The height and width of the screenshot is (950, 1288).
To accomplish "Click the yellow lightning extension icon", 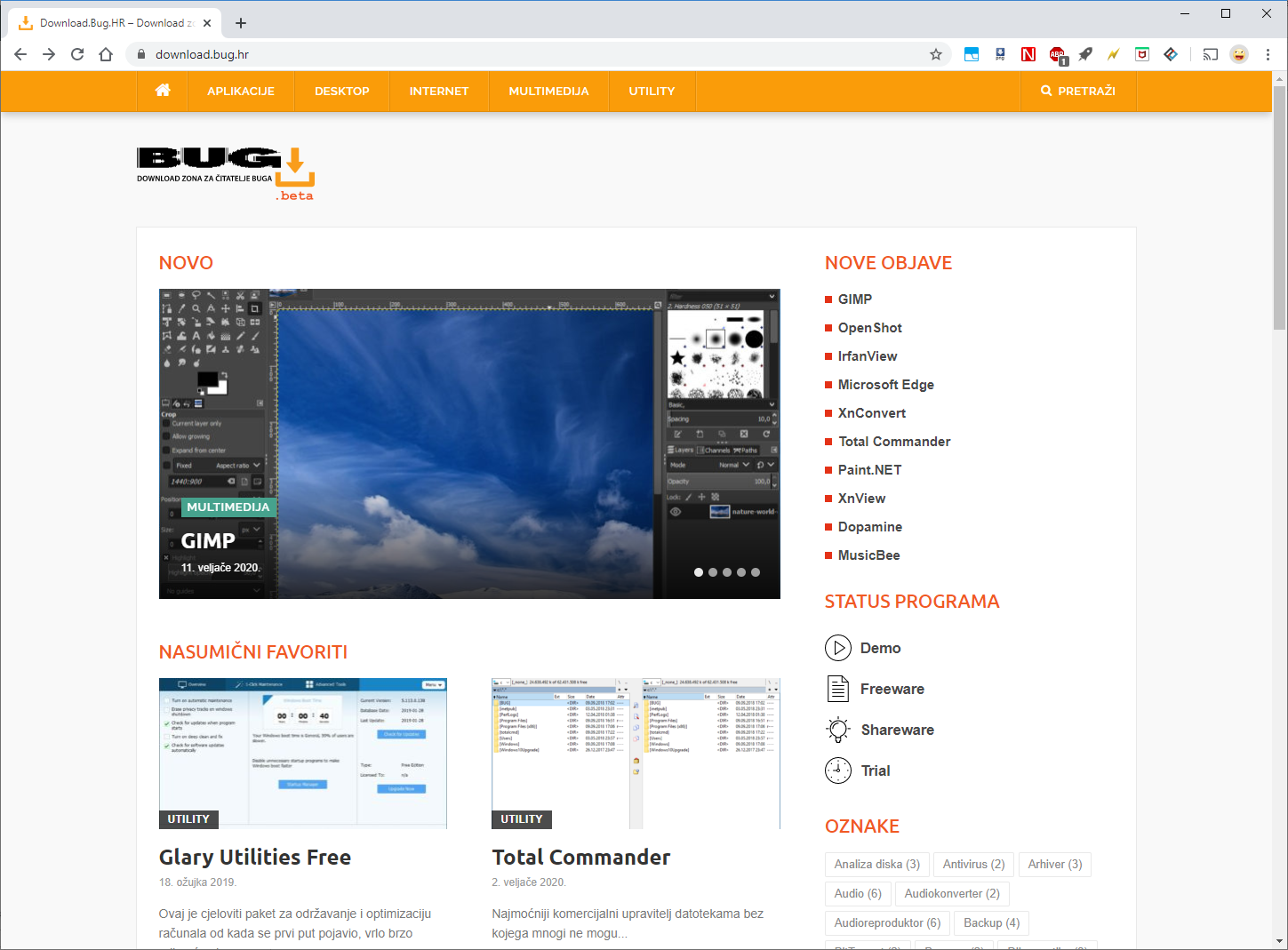I will point(1113,54).
